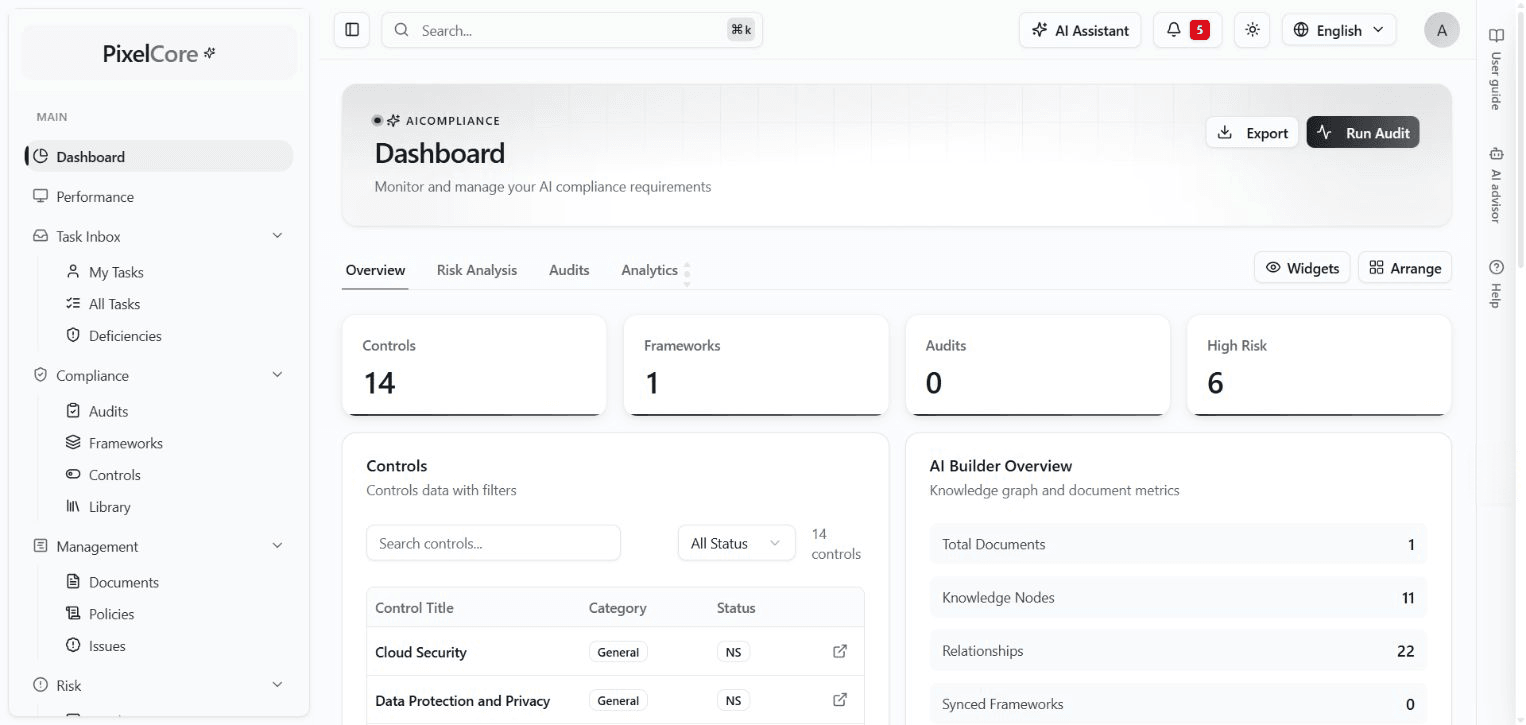Click the Export button

click(x=1252, y=133)
